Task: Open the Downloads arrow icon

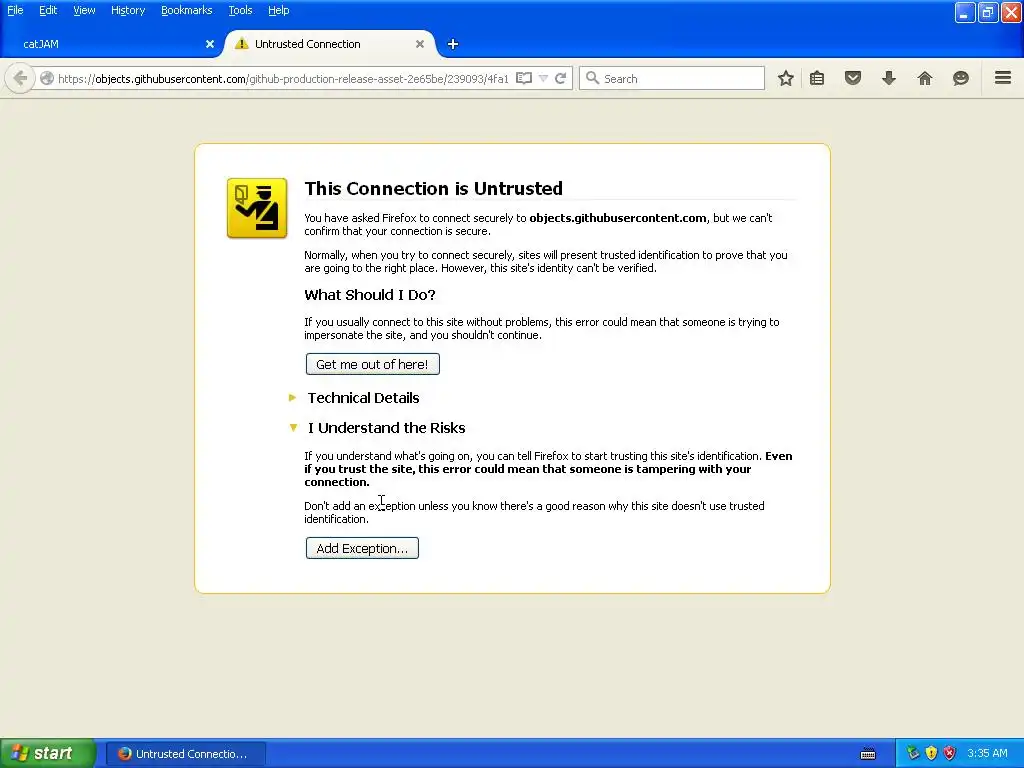Action: 889,78
